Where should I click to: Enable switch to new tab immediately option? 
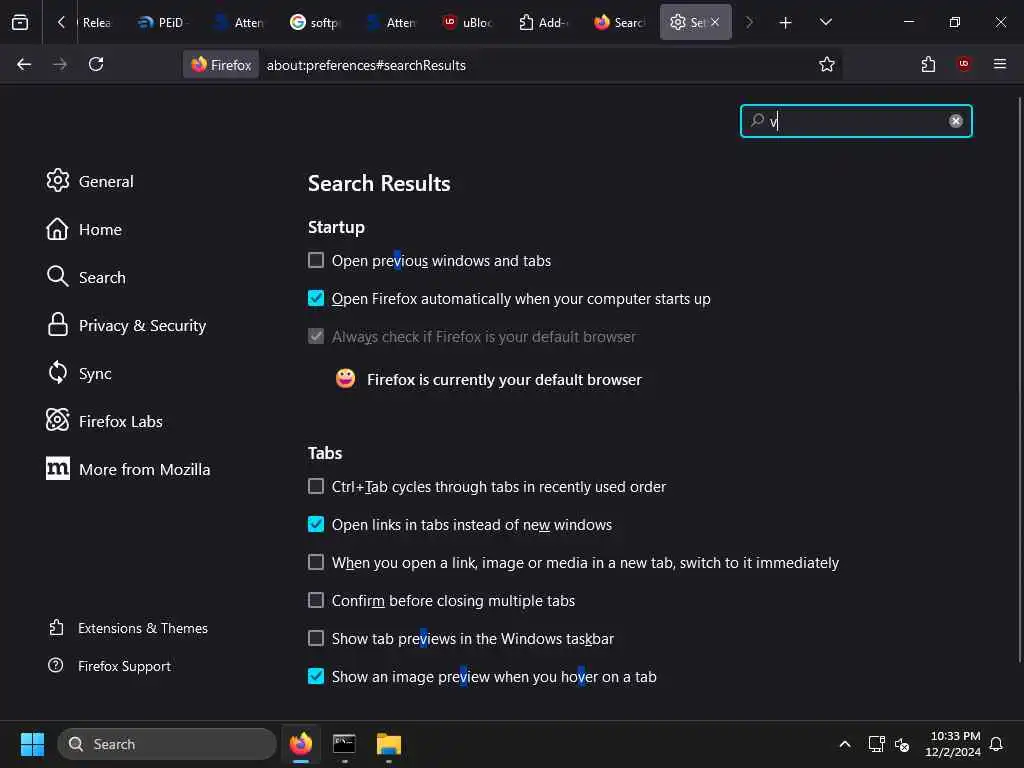[x=316, y=562]
